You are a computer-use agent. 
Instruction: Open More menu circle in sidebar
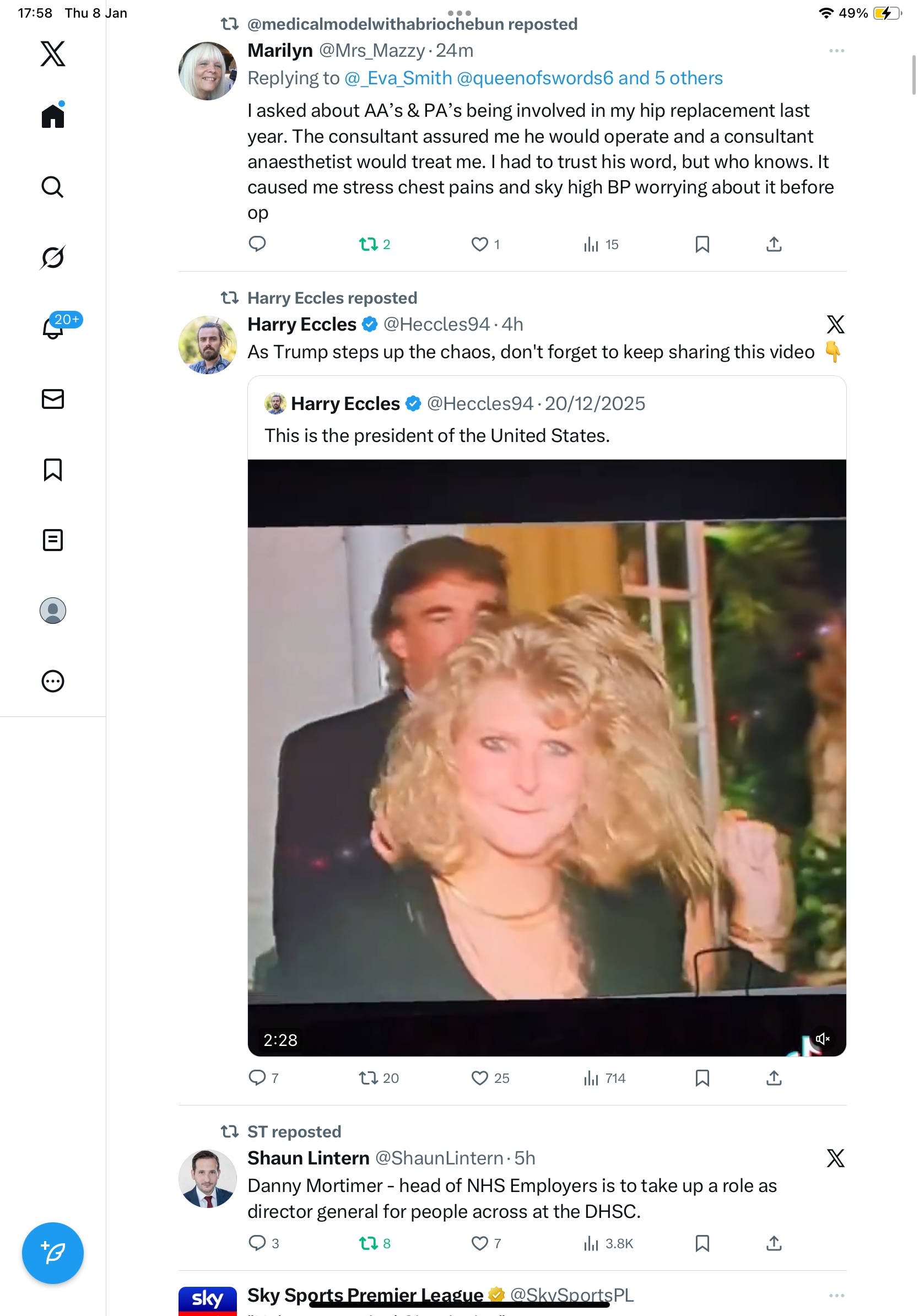pos(53,682)
